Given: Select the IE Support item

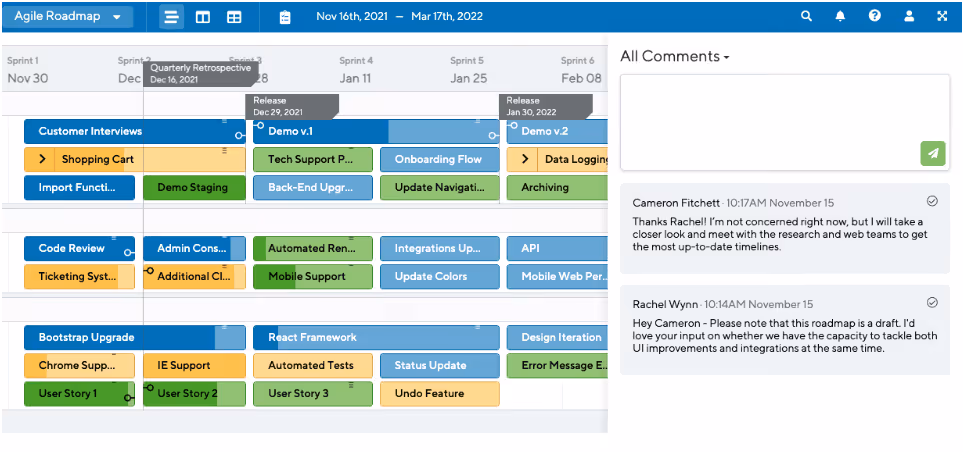Looking at the screenshot, I should tap(194, 365).
